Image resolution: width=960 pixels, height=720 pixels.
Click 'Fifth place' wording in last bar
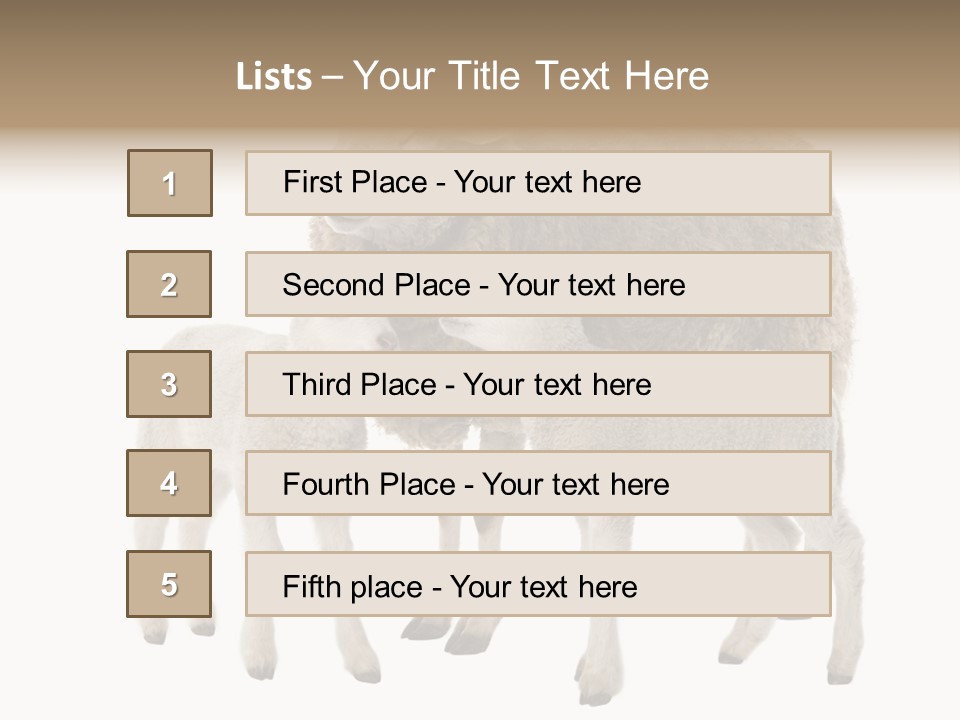353,587
